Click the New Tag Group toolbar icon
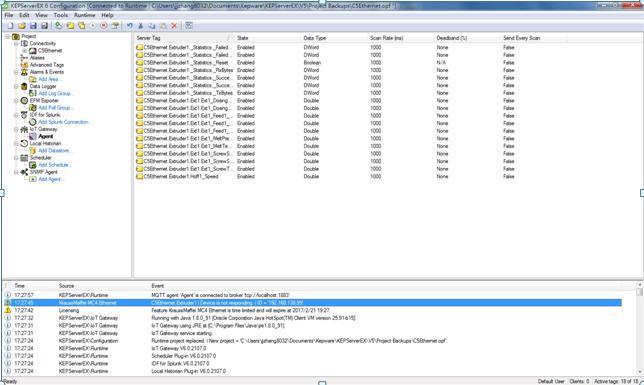This screenshot has width=644, height=385. 82,25
